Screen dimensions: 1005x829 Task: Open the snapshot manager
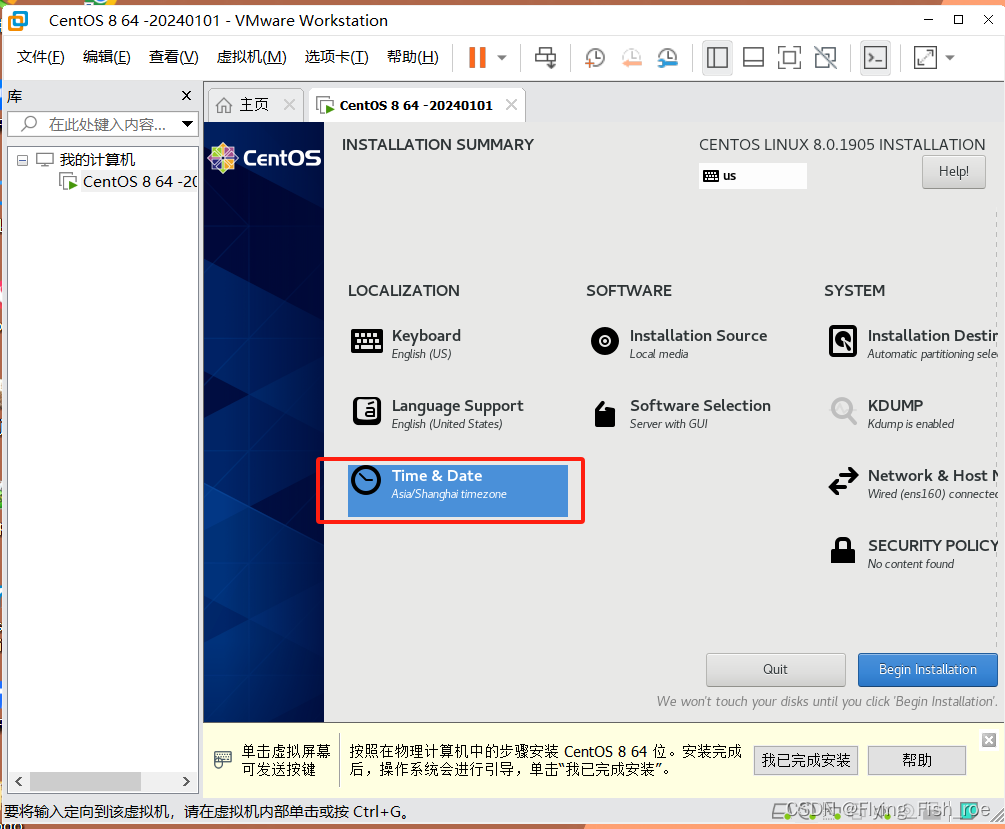(666, 57)
